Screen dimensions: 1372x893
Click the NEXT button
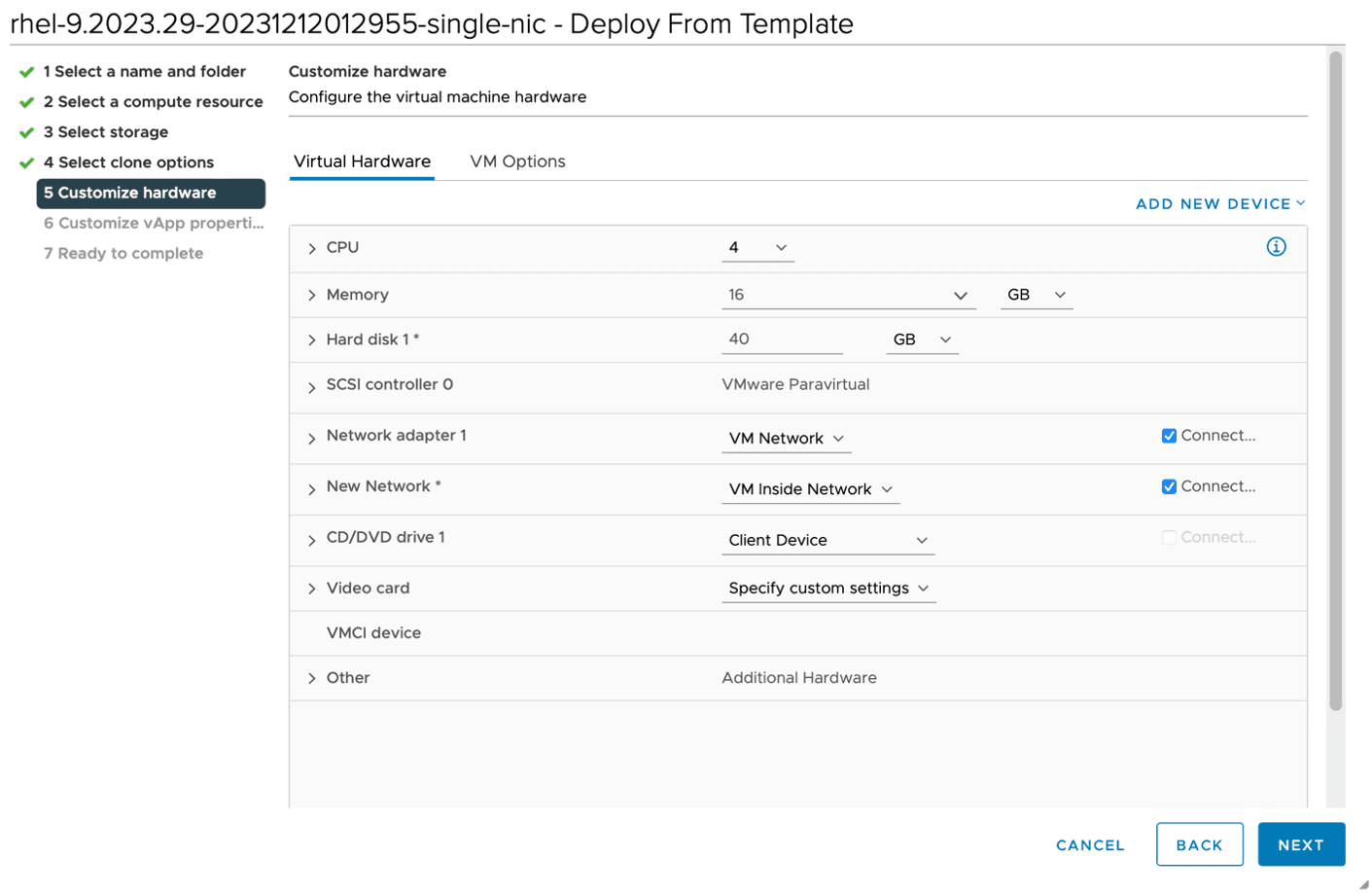(x=1300, y=844)
